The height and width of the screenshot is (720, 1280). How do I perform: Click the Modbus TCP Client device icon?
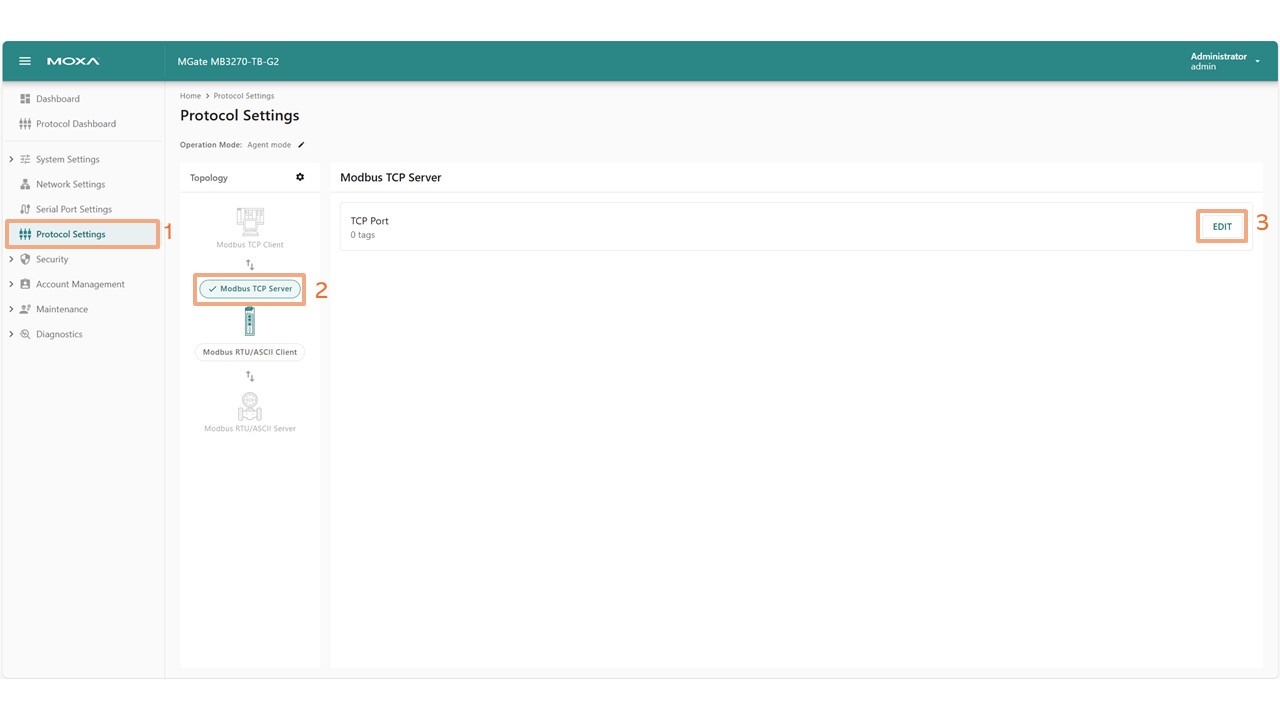click(x=250, y=220)
